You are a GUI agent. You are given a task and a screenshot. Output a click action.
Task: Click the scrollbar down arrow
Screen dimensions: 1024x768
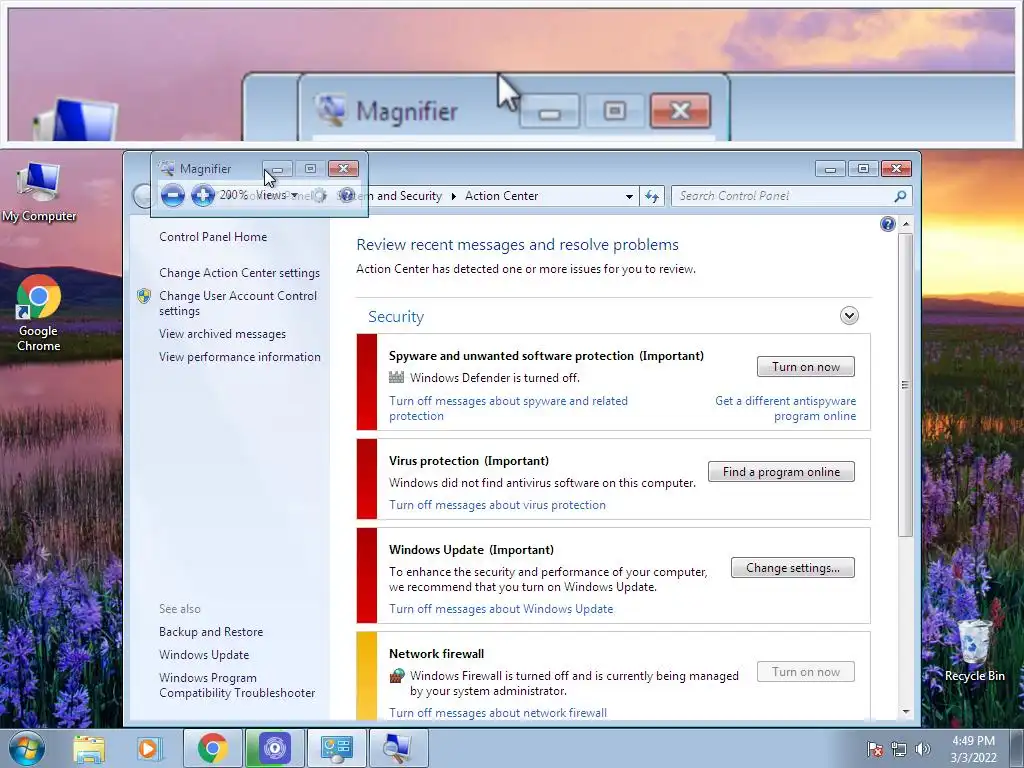(906, 712)
